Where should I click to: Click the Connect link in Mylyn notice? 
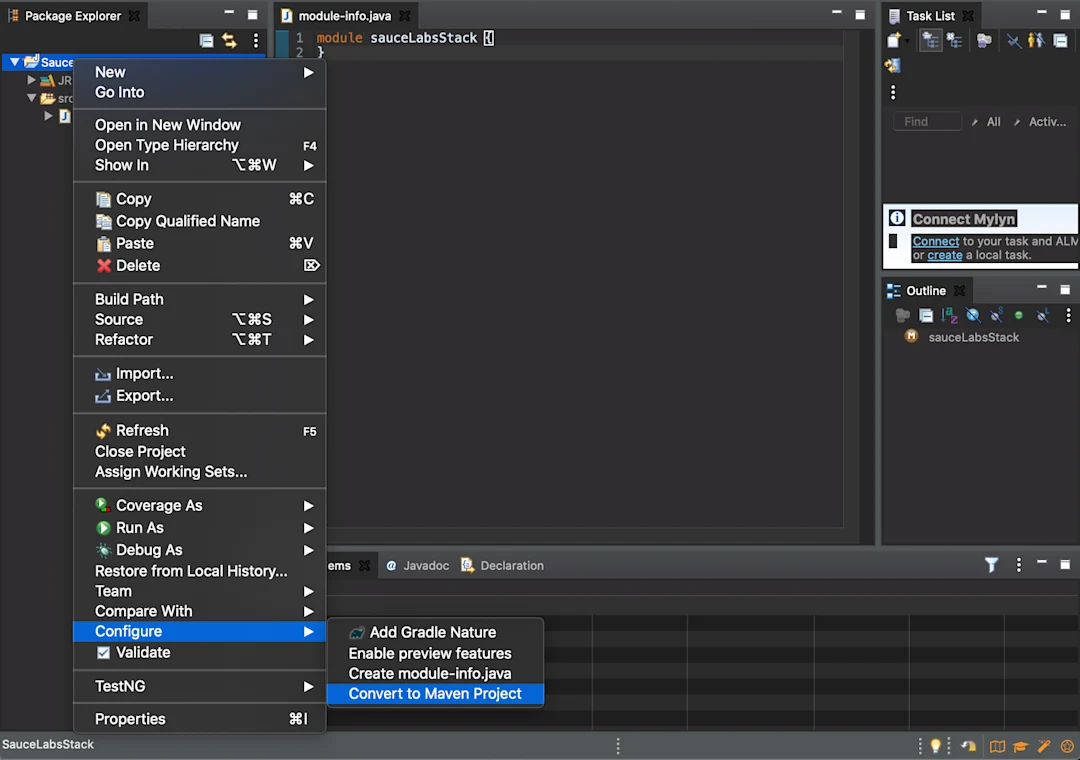(935, 241)
